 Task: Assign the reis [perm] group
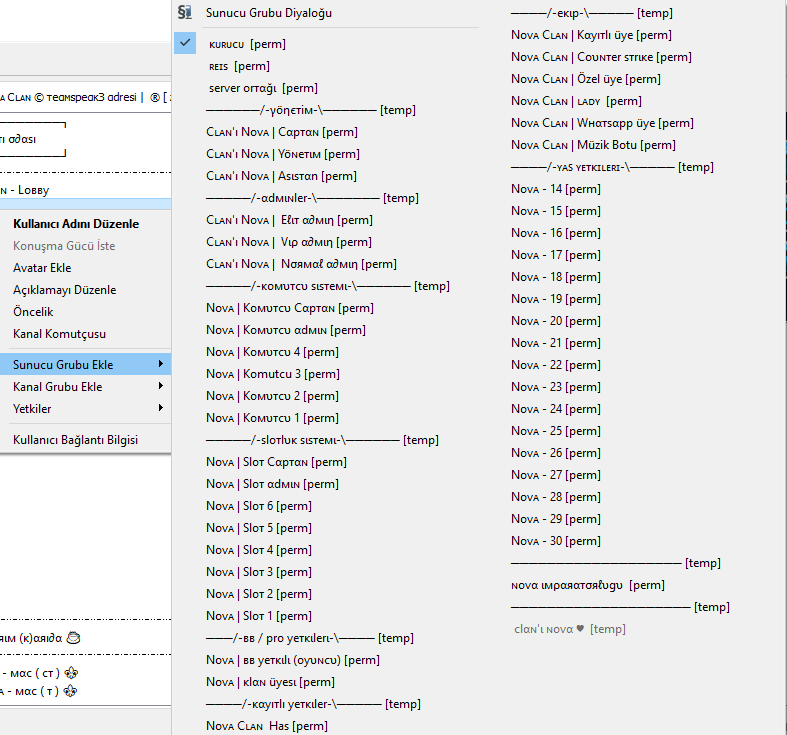coord(239,66)
